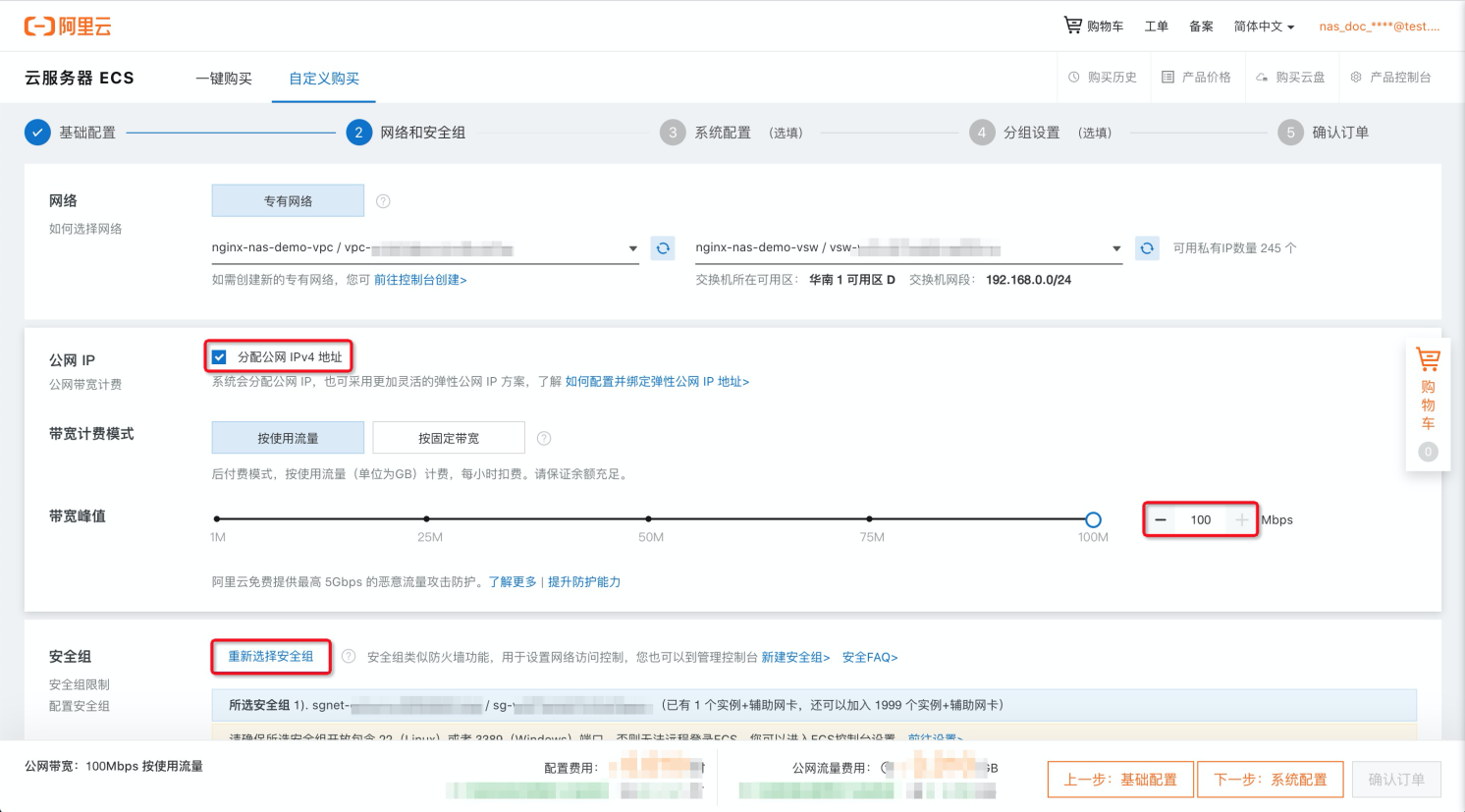Screen dimensions: 1465x812
Task: Click the completed 基础配置 step checkmark
Action: tap(37, 133)
